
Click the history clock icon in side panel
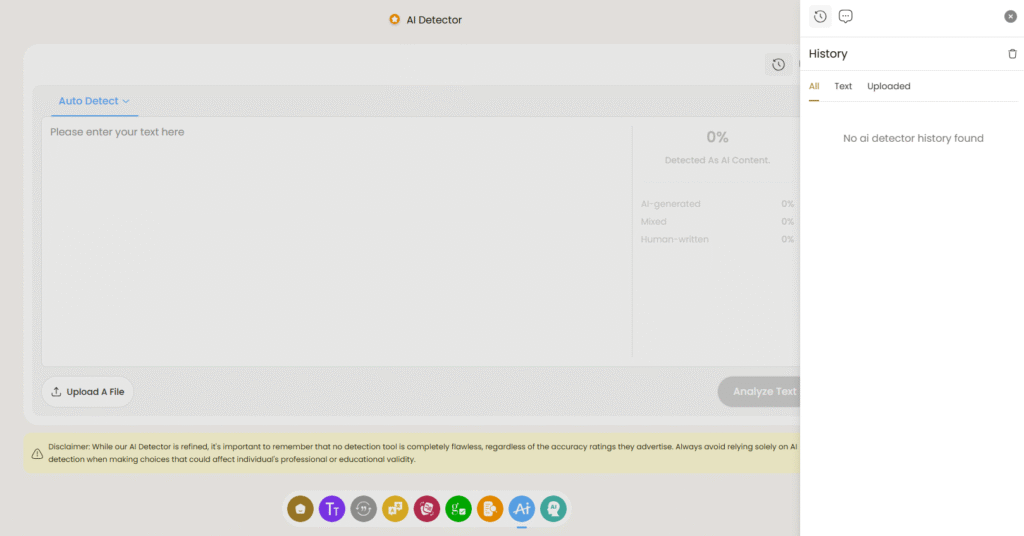coord(820,16)
